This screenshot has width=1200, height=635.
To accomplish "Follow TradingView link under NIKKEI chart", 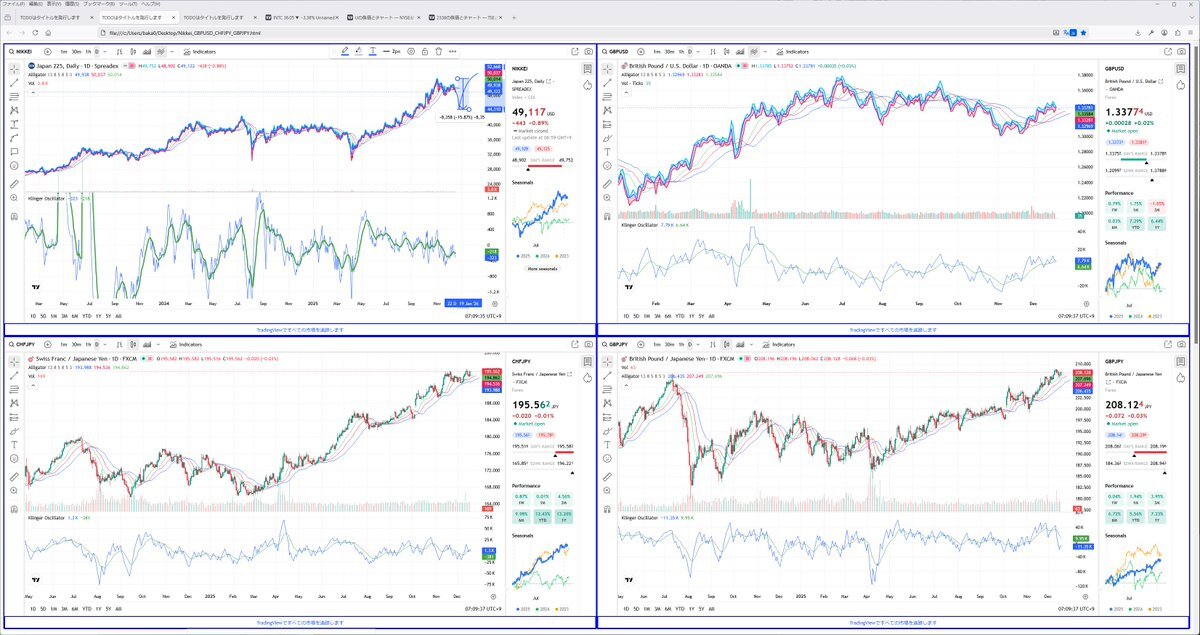I will tap(300, 329).
